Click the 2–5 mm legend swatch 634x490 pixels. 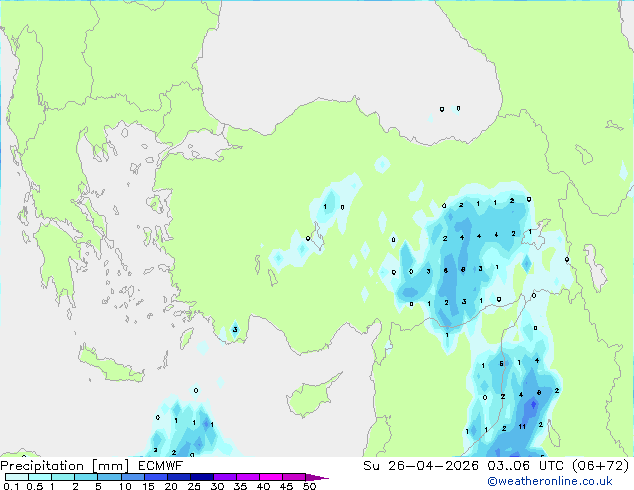pyautogui.click(x=86, y=477)
